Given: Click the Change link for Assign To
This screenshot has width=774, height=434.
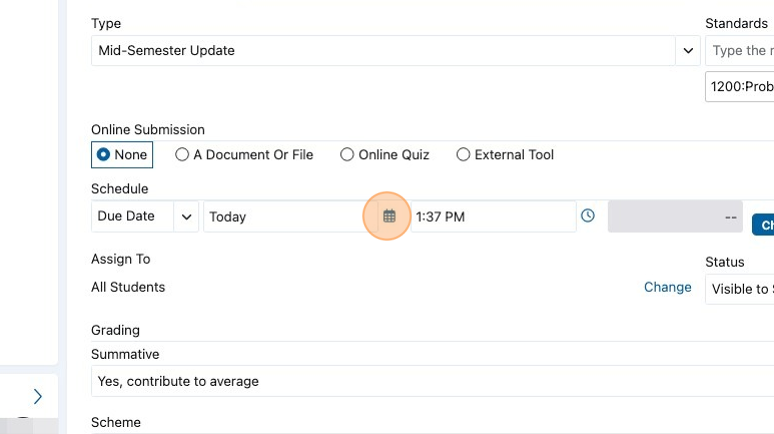Looking at the screenshot, I should point(667,287).
